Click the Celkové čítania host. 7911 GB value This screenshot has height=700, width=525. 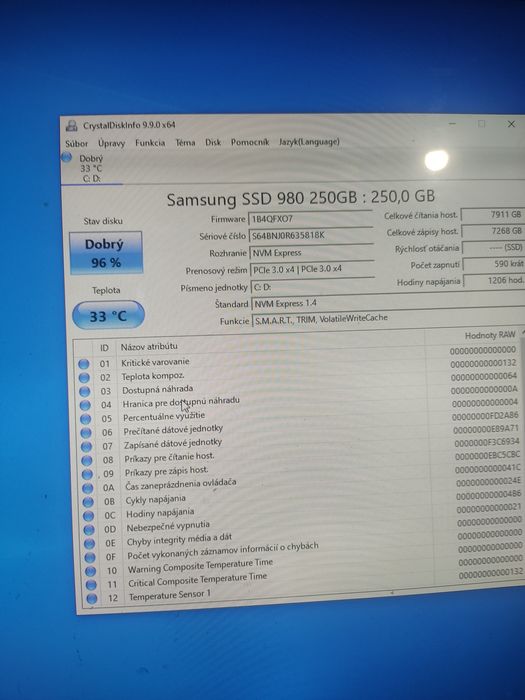point(492,215)
